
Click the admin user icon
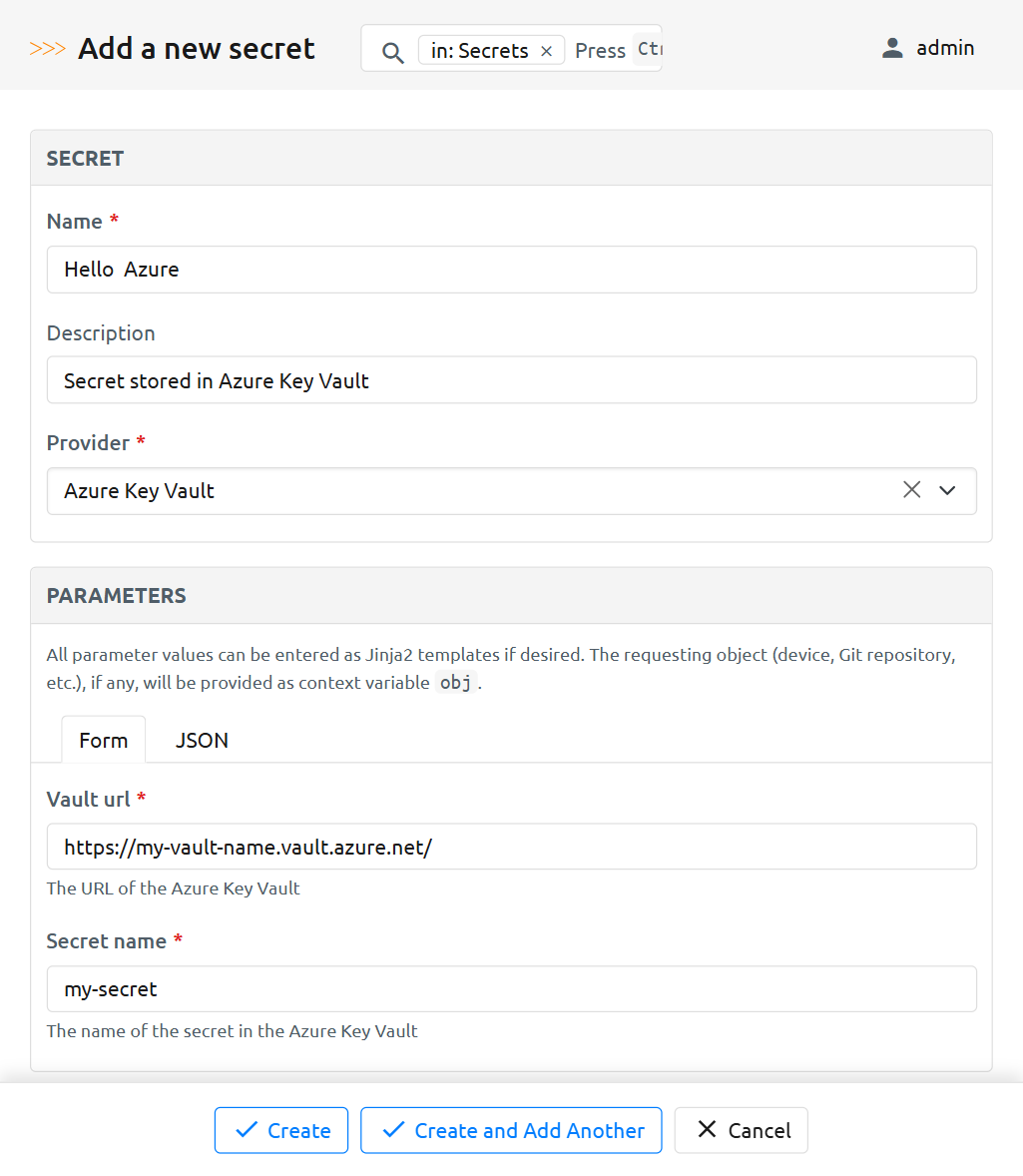tap(892, 48)
